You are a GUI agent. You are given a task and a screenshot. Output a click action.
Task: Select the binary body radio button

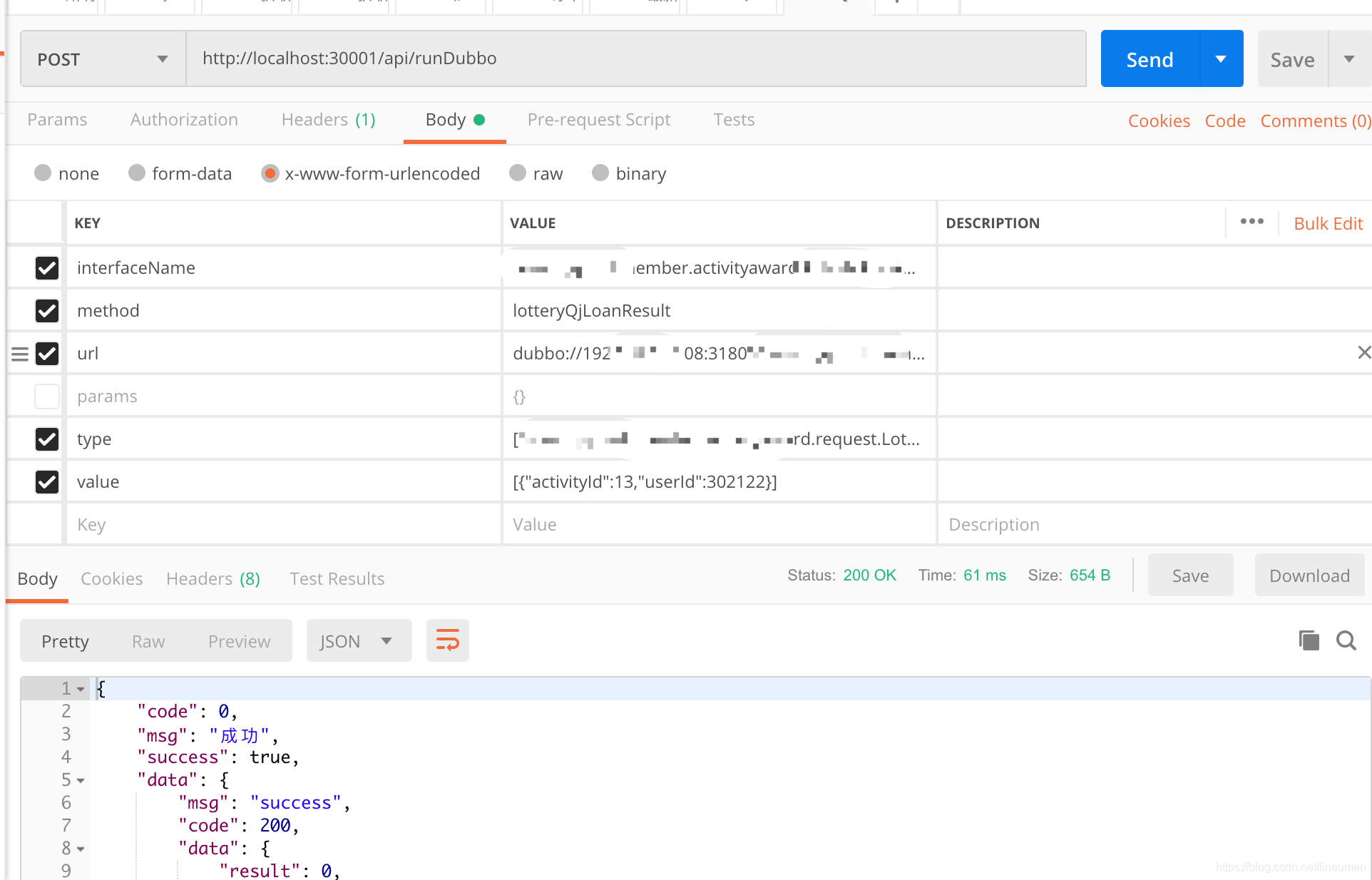(600, 173)
